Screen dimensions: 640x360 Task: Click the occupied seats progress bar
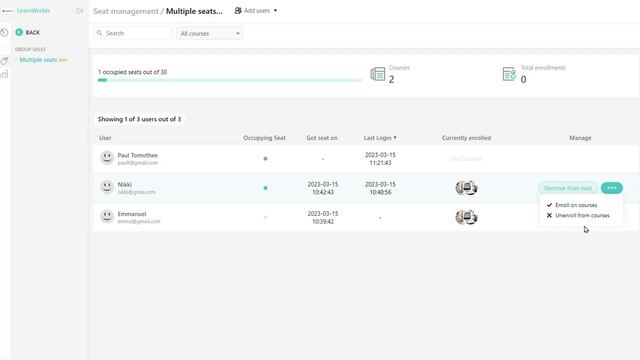(230, 80)
